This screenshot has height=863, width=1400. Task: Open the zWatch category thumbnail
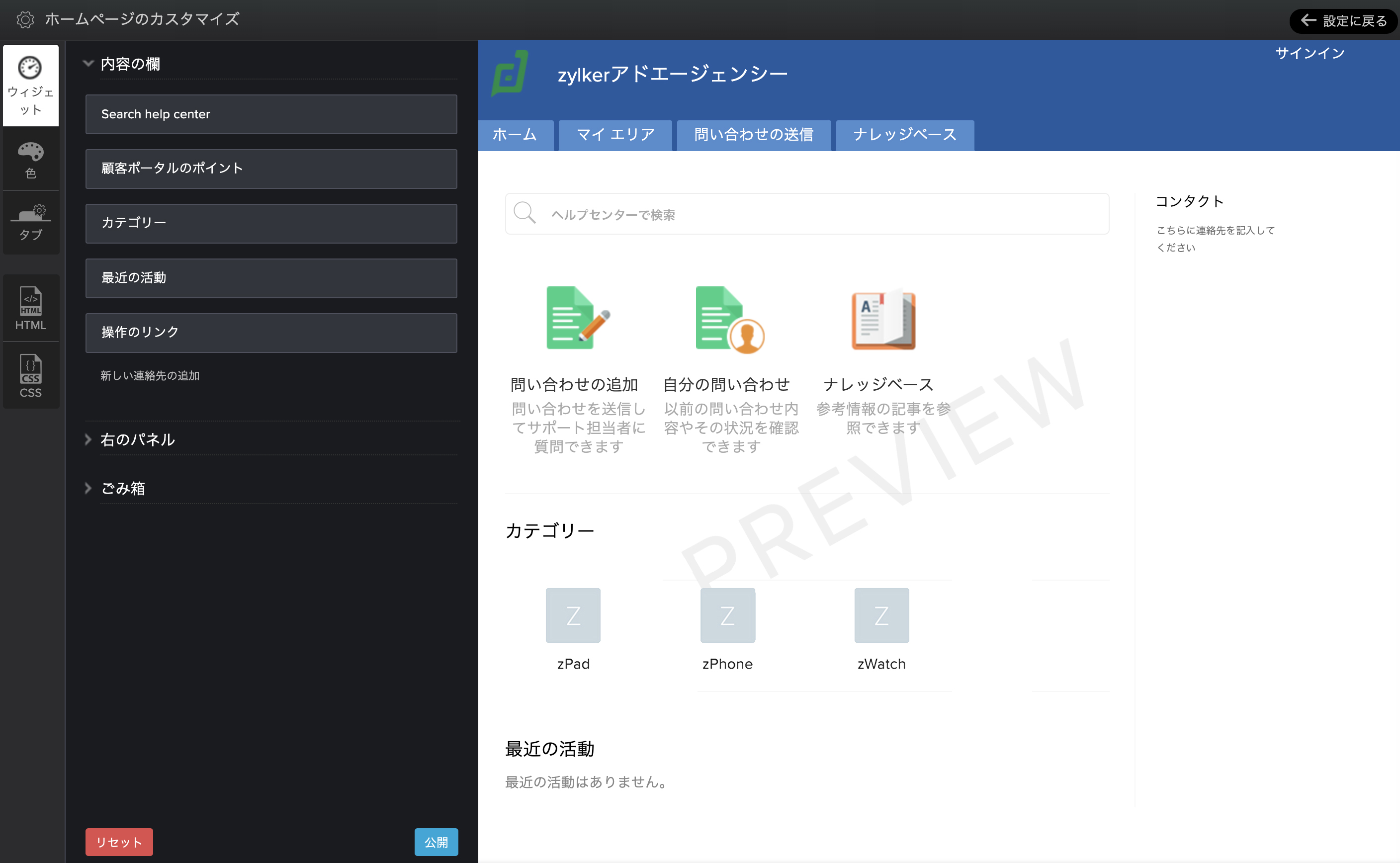tap(882, 615)
